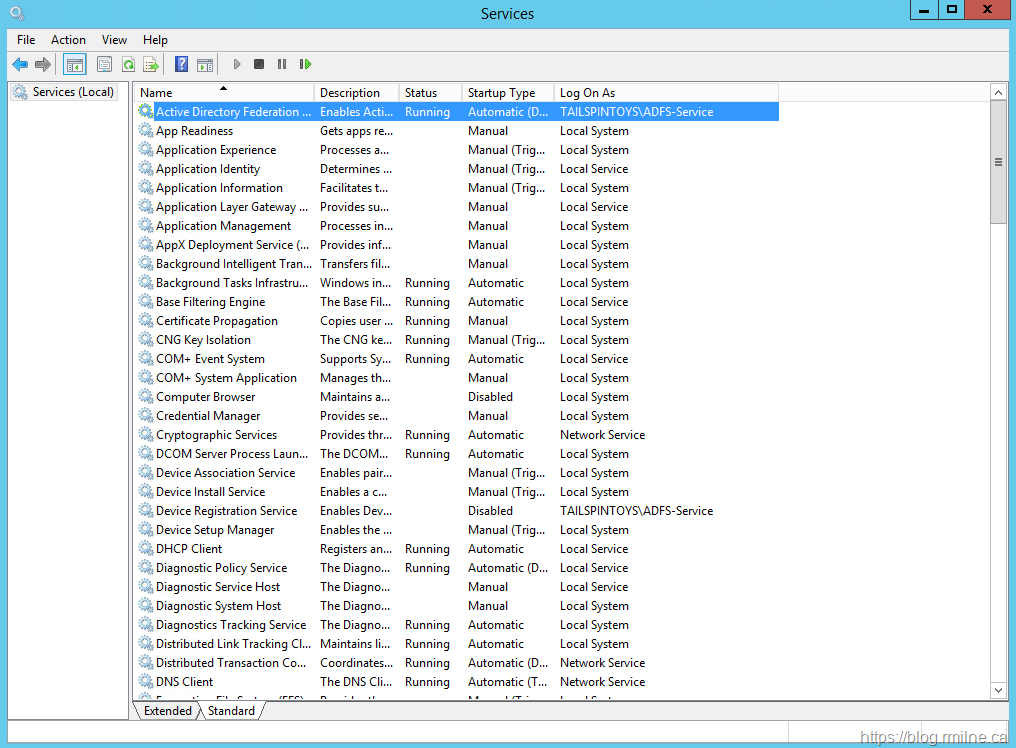Open the Properties toolbar icon
1016x748 pixels.
(104, 65)
